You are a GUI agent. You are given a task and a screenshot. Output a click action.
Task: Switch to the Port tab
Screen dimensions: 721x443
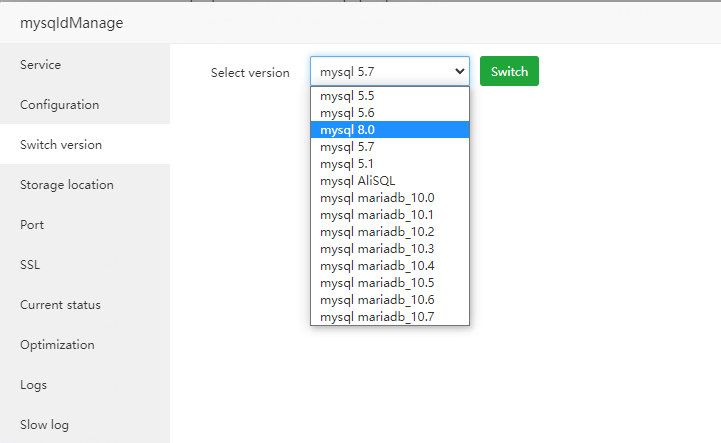[32, 225]
